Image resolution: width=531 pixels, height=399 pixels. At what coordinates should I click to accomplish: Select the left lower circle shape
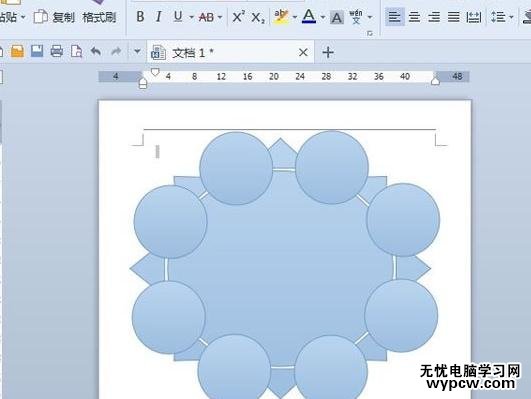(169, 317)
